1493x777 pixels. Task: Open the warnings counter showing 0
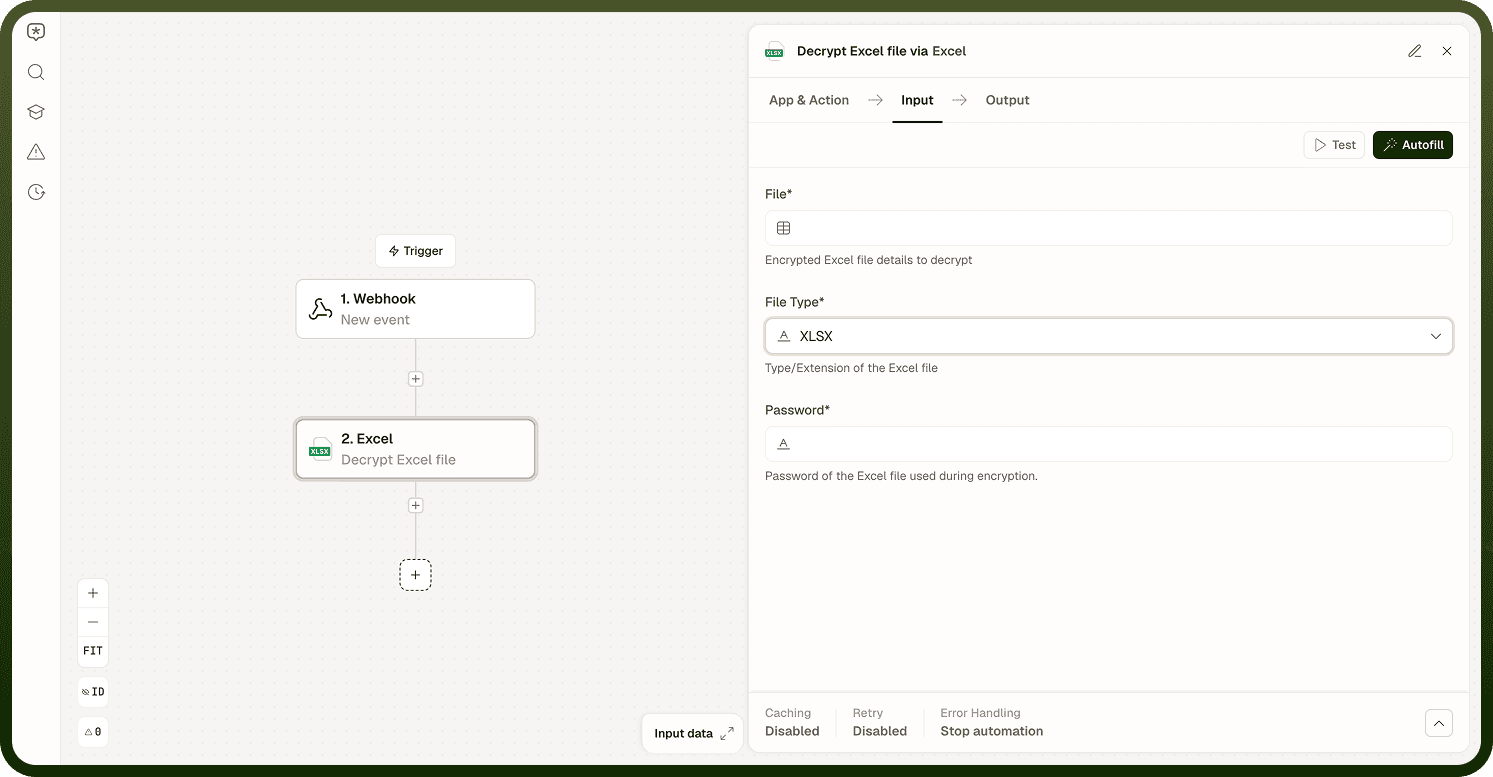tap(93, 732)
